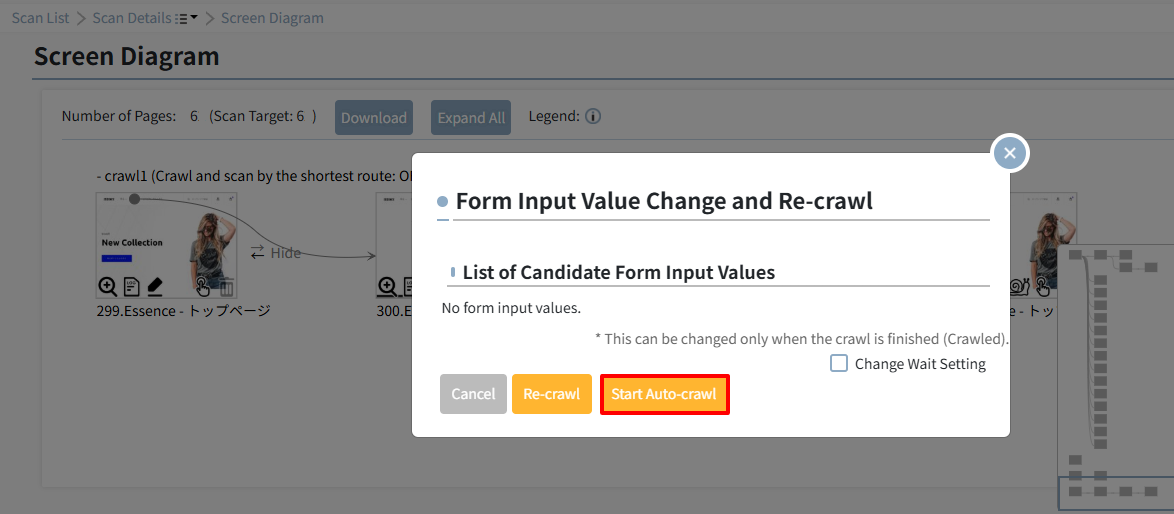Download the screen diagram
Viewport: 1174px width, 514px height.
click(374, 117)
